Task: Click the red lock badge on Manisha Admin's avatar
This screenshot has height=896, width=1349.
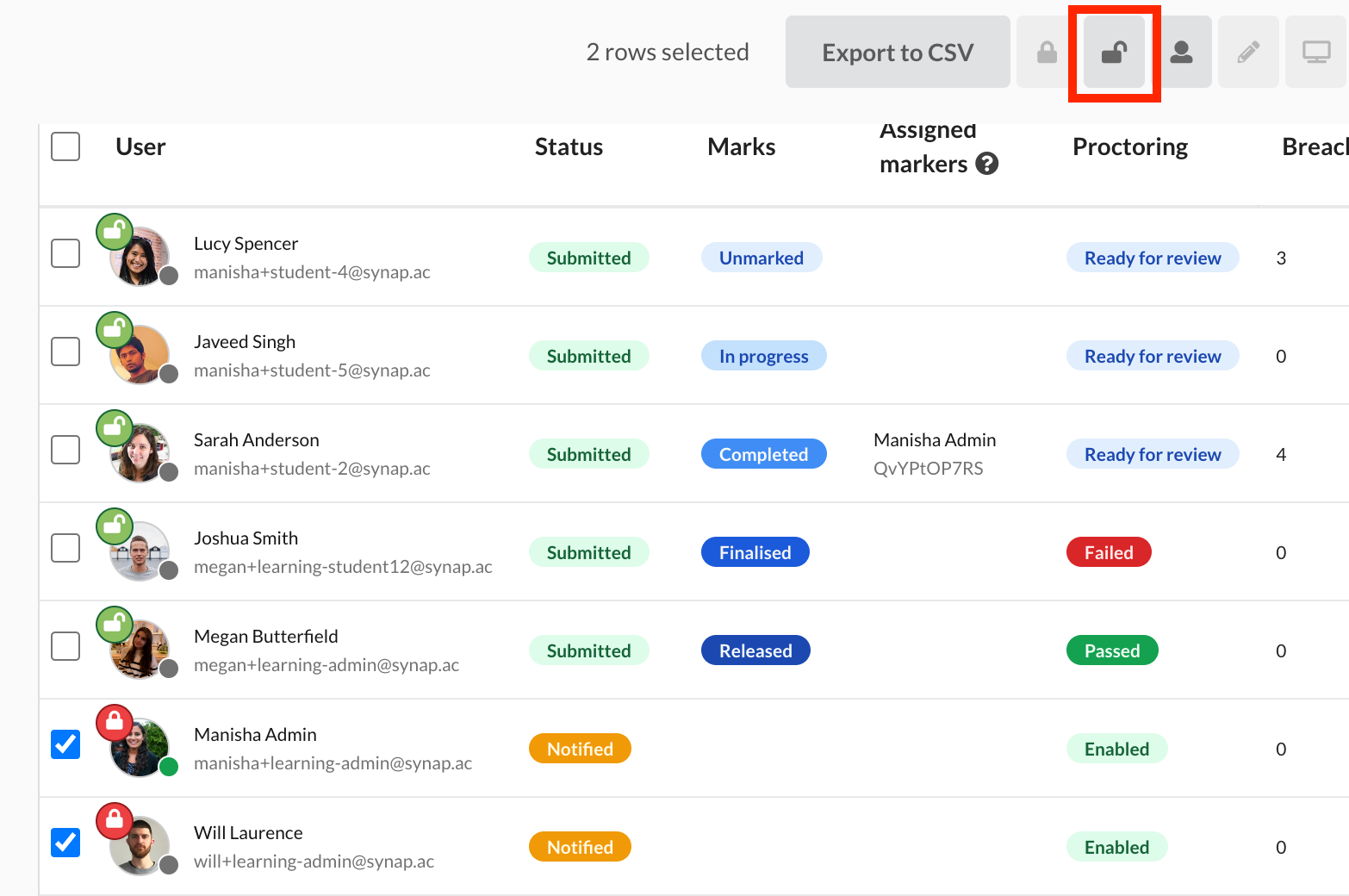Action: point(115,723)
